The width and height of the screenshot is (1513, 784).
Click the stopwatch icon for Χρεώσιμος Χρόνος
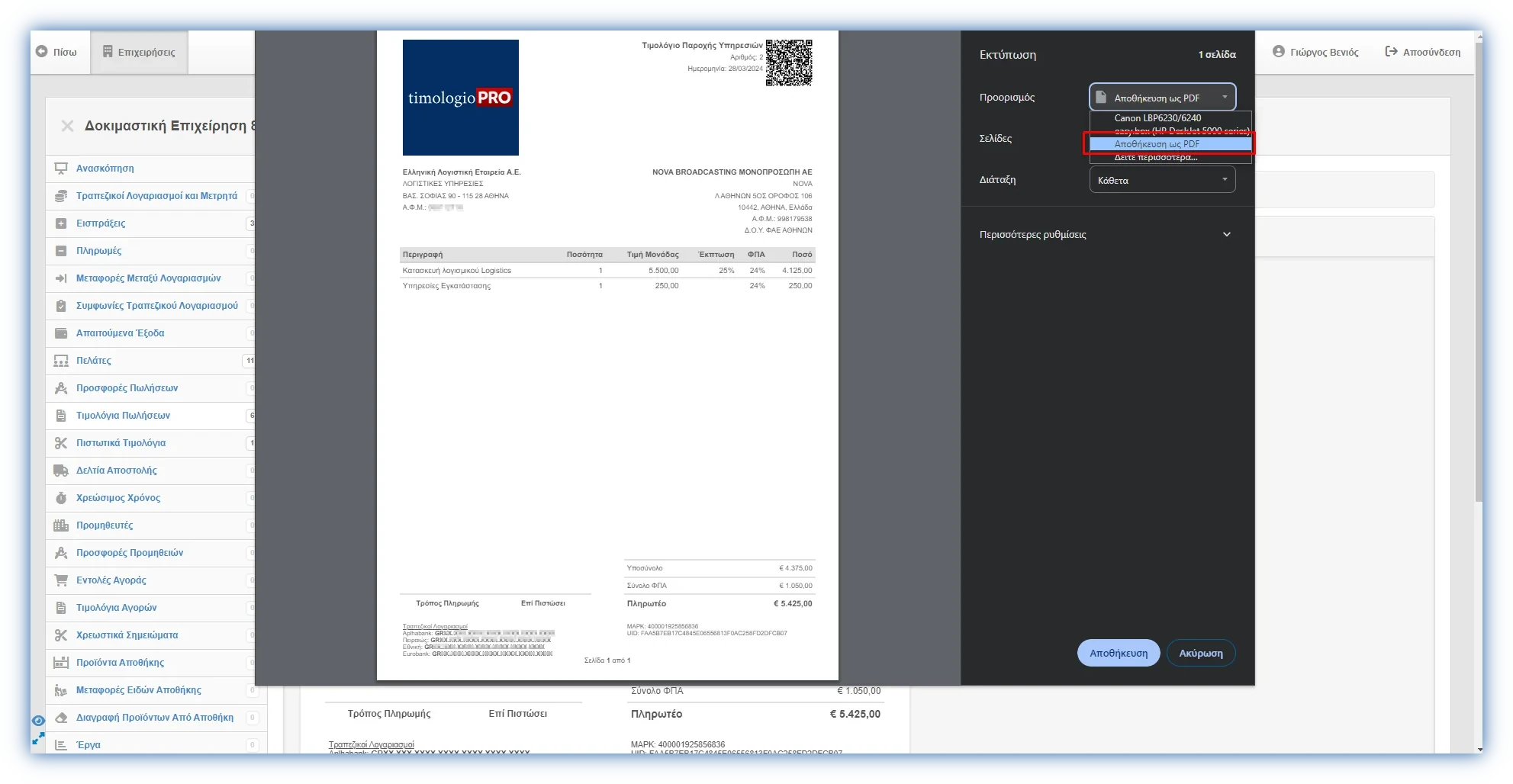[61, 498]
